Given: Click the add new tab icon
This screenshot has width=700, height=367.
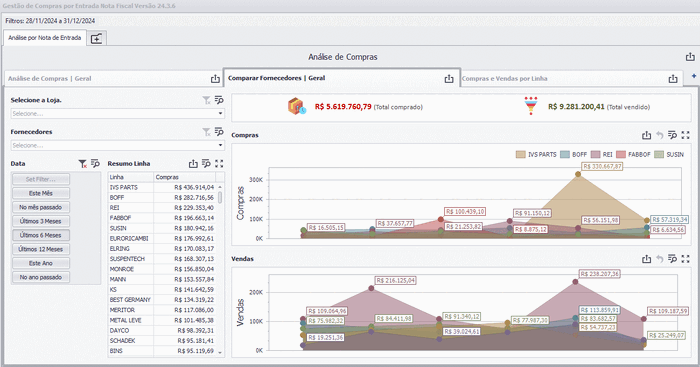Looking at the screenshot, I should point(96,39).
